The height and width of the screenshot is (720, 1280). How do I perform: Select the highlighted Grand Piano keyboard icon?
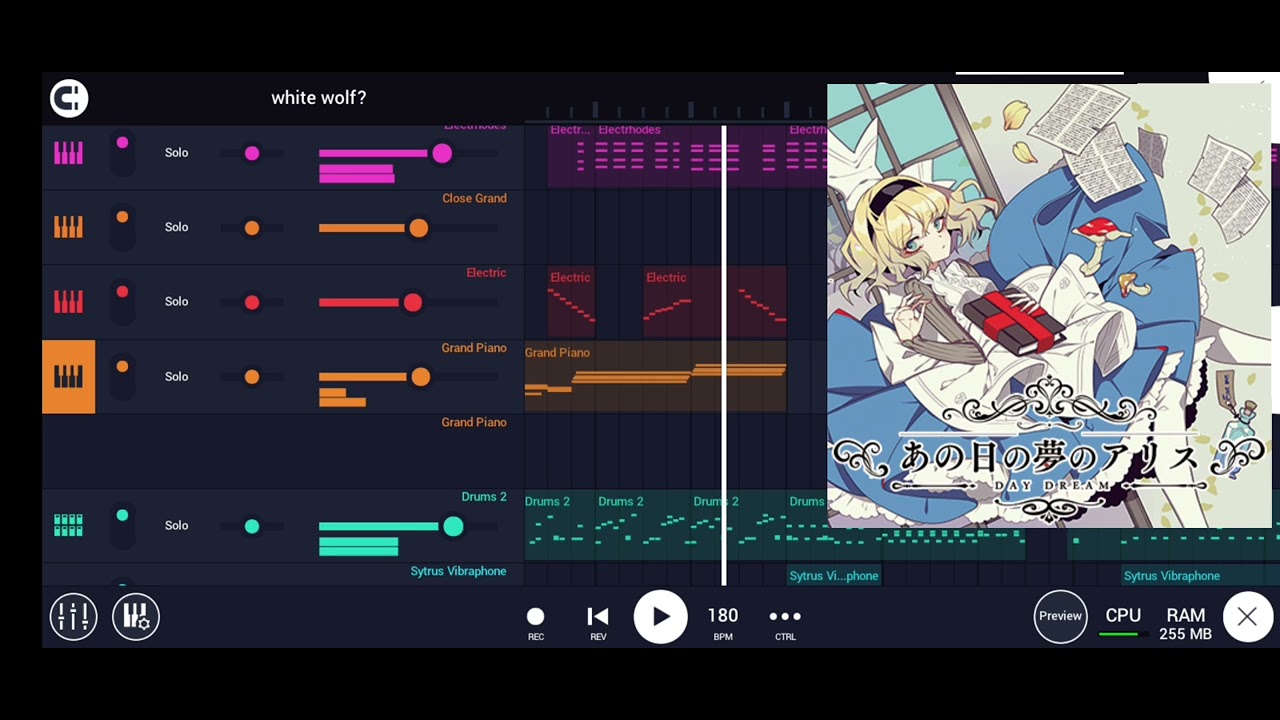68,377
